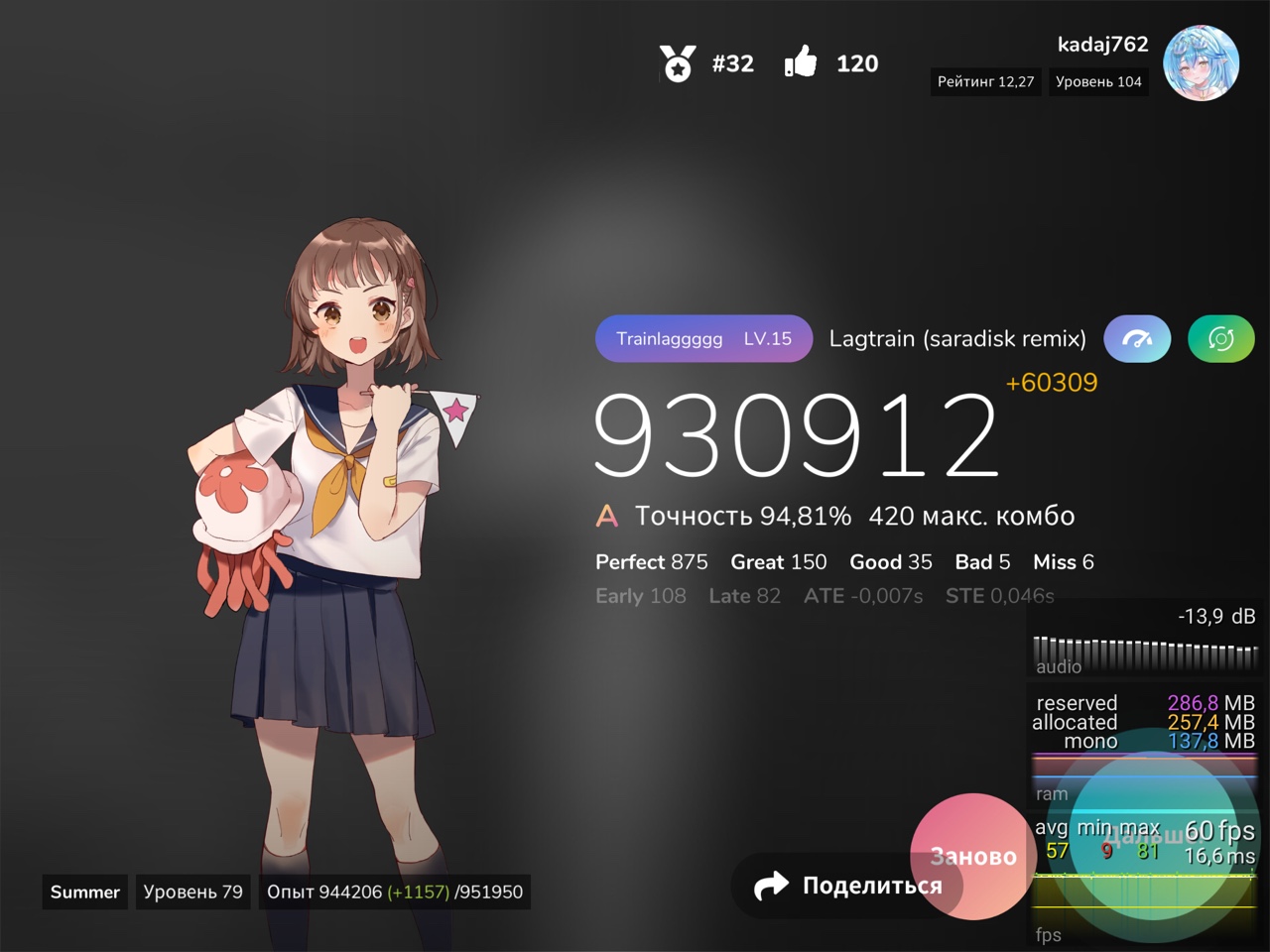Click the Рейтинг 12,27 rating label

point(986,81)
